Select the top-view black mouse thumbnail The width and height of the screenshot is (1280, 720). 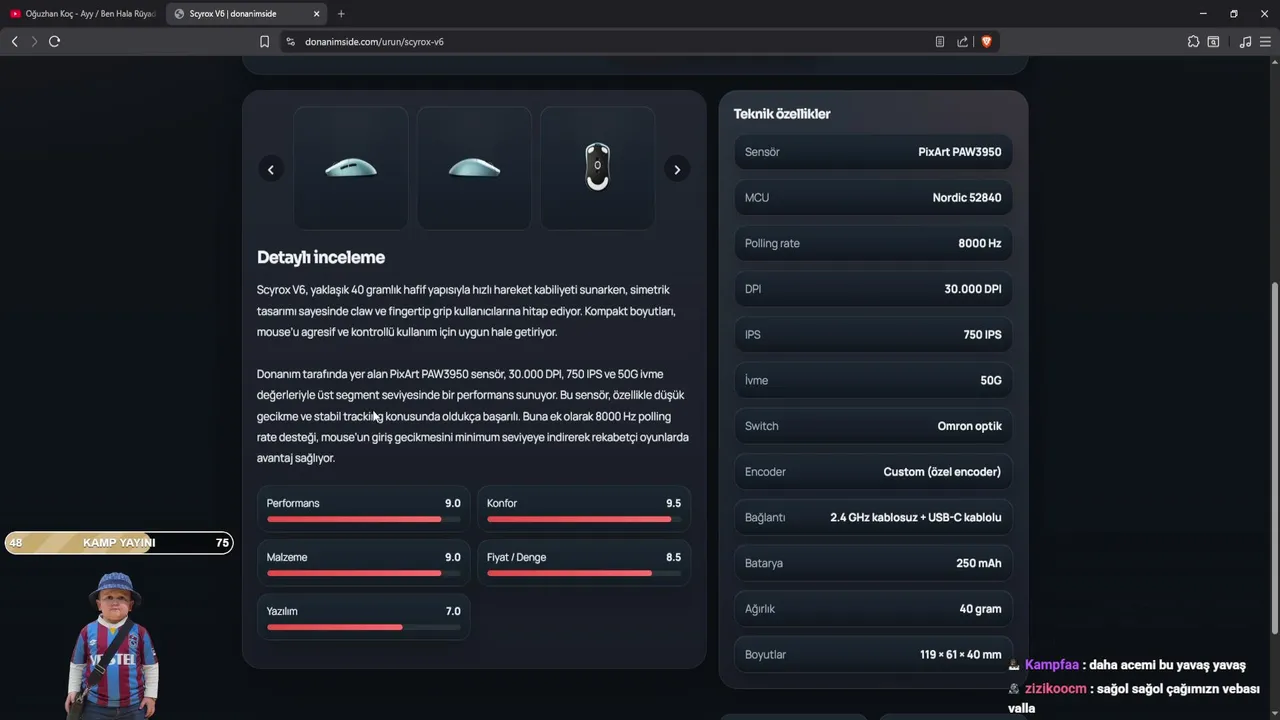click(x=597, y=168)
